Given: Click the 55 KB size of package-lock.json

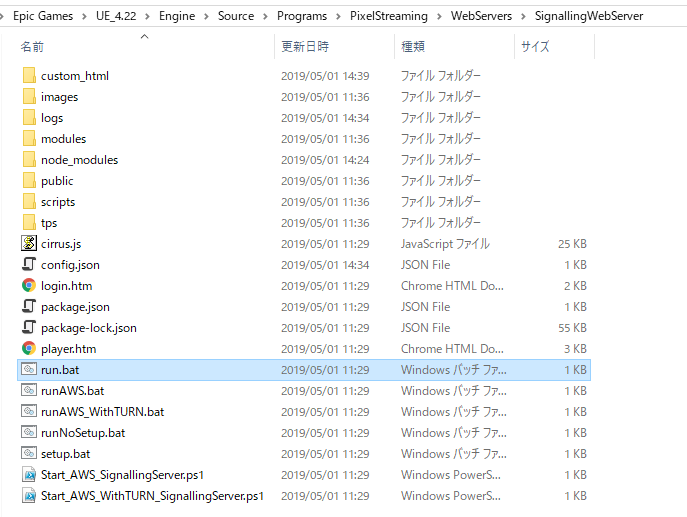Looking at the screenshot, I should (572, 328).
